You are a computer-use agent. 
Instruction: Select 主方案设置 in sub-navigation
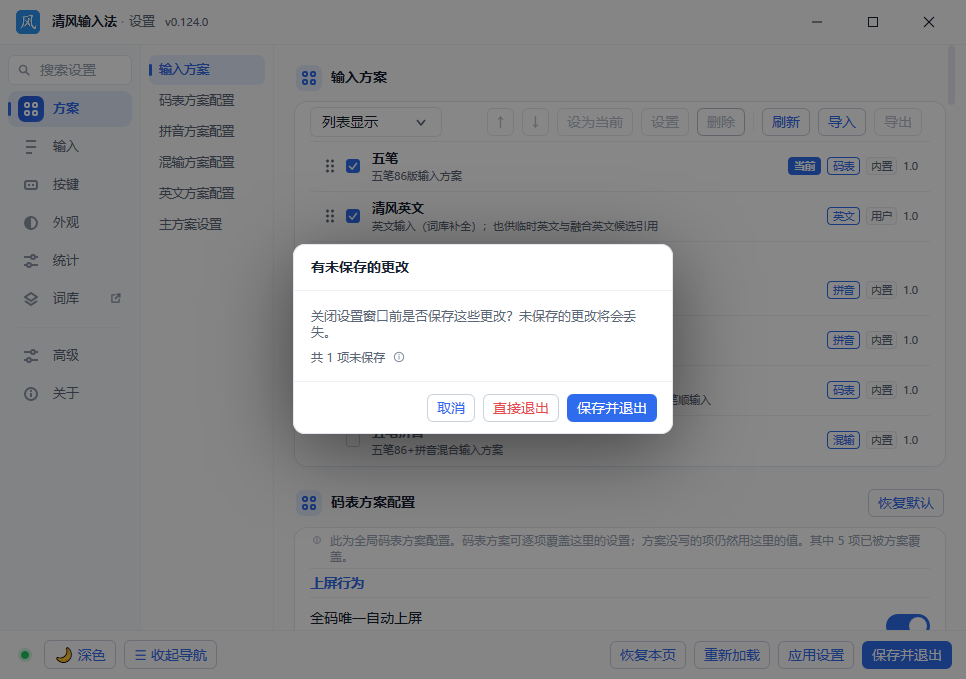(190, 224)
